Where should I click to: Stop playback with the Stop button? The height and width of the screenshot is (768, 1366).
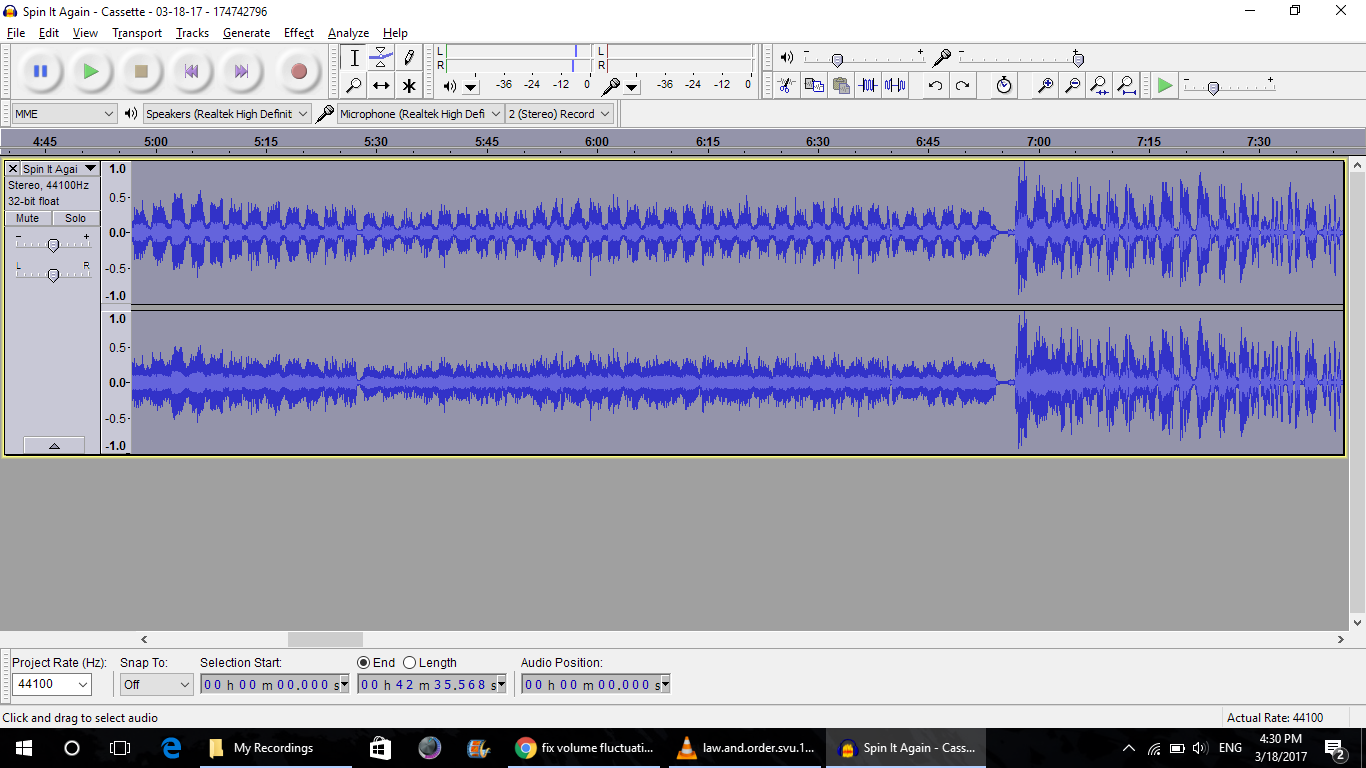141,71
